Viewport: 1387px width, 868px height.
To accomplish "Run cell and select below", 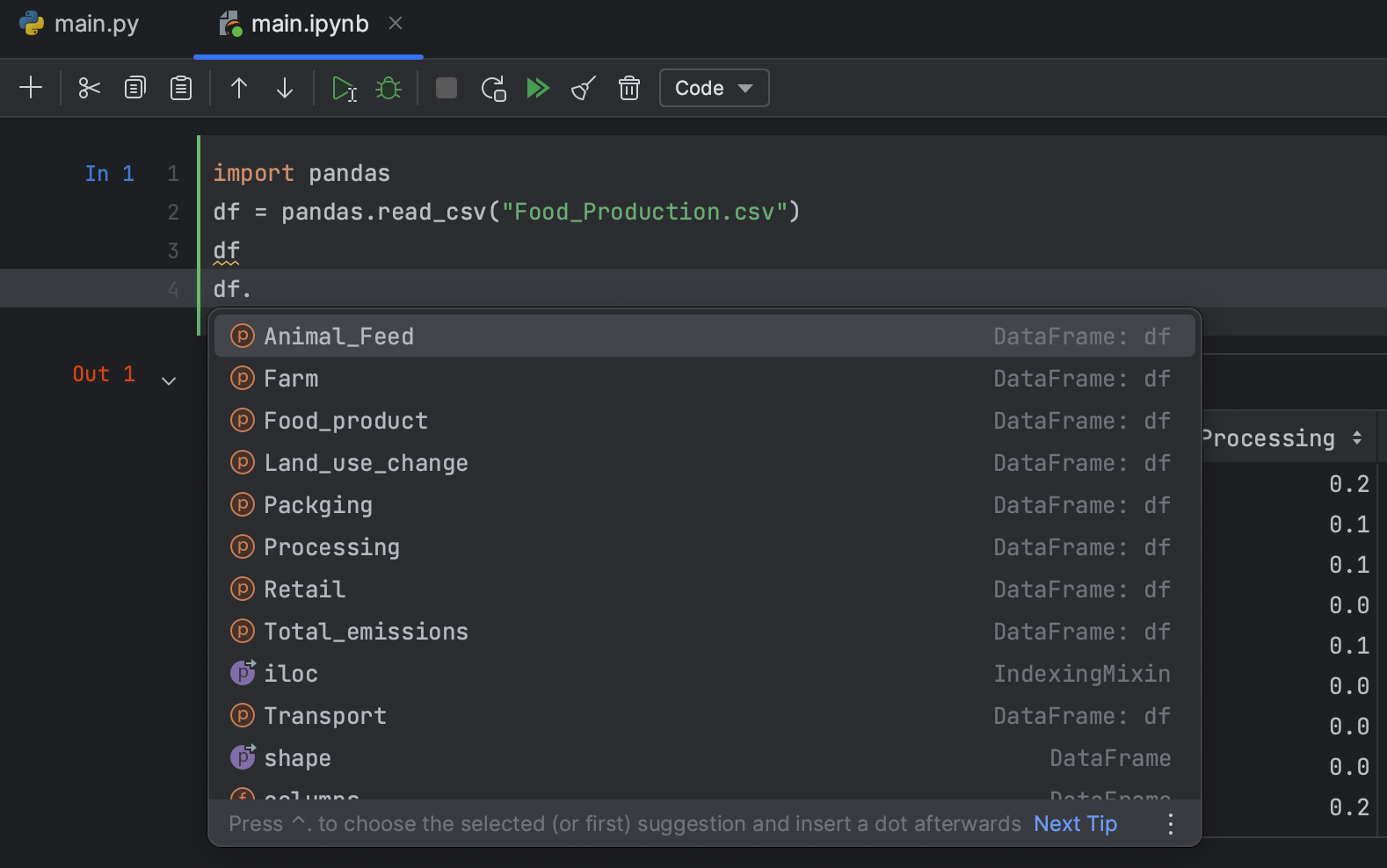I will [x=344, y=89].
